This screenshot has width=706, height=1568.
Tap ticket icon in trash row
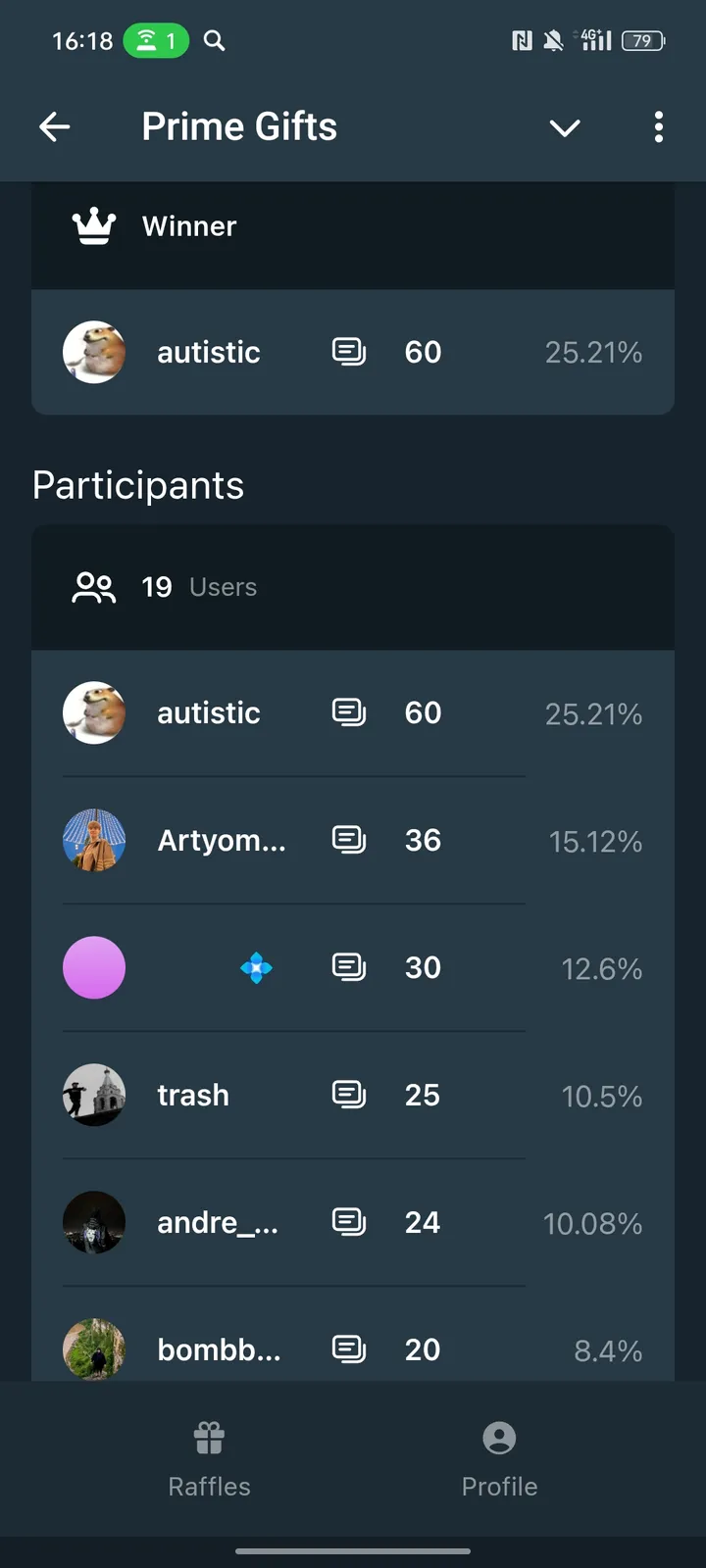coord(349,1095)
